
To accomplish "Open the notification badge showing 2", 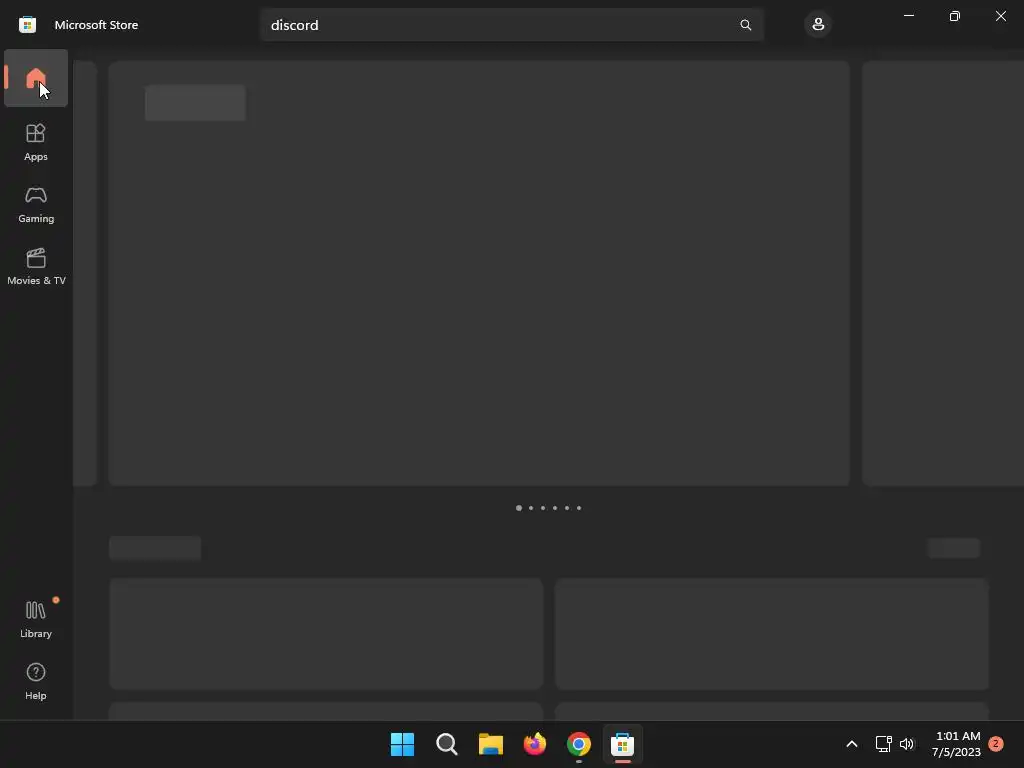I will tap(996, 744).
